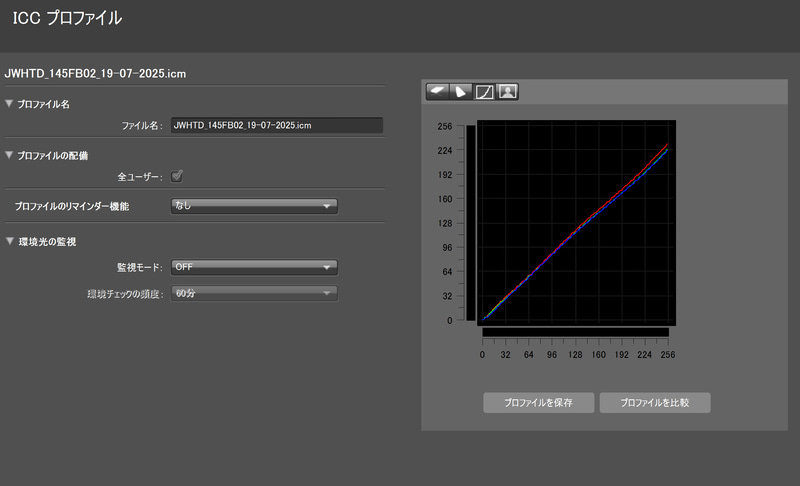
Task: Click the 全ユーザー label
Action: (140, 177)
